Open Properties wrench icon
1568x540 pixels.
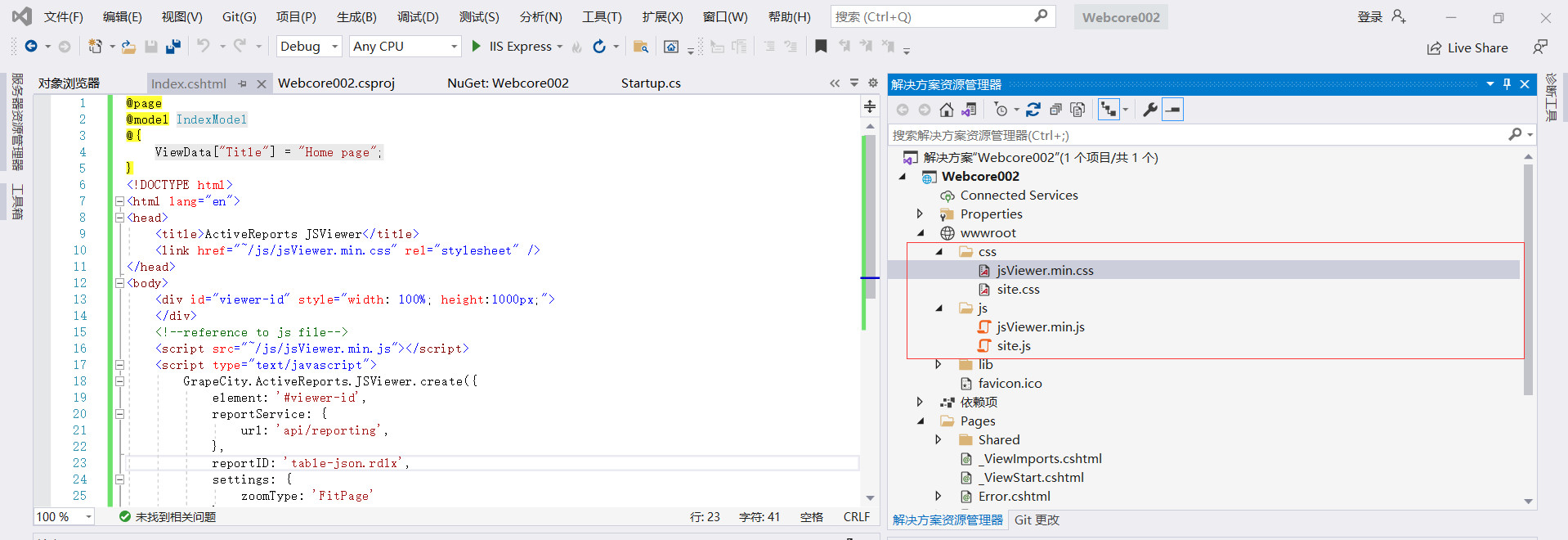(1150, 110)
